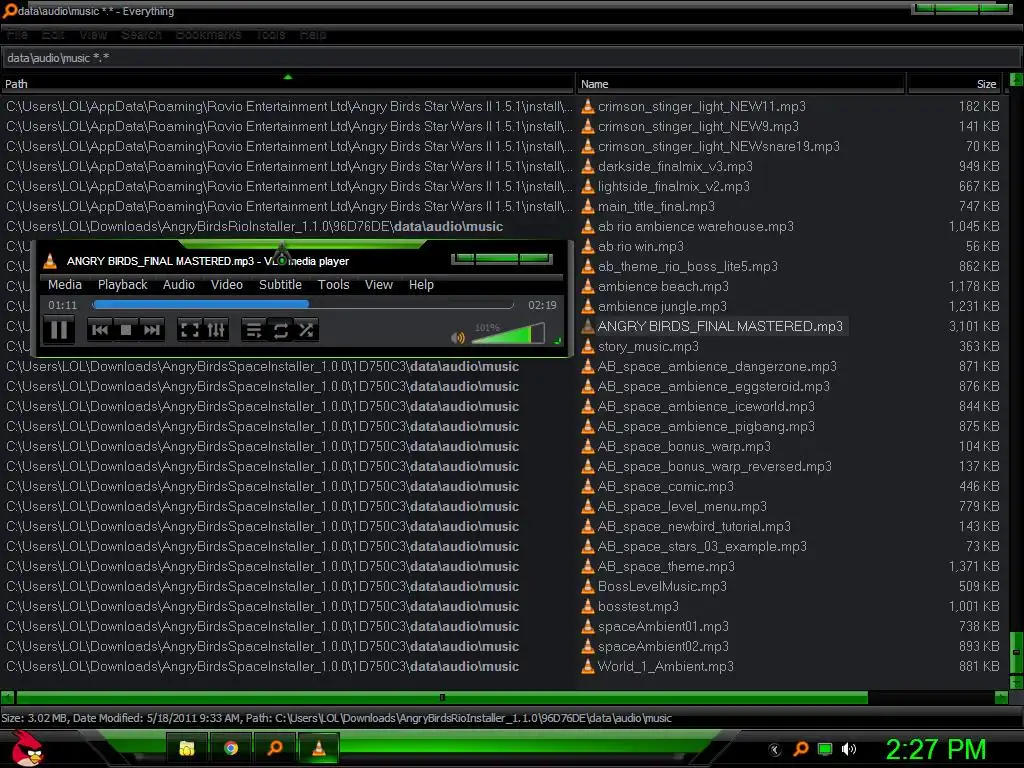Toggle loop mode in VLC

click(281, 330)
